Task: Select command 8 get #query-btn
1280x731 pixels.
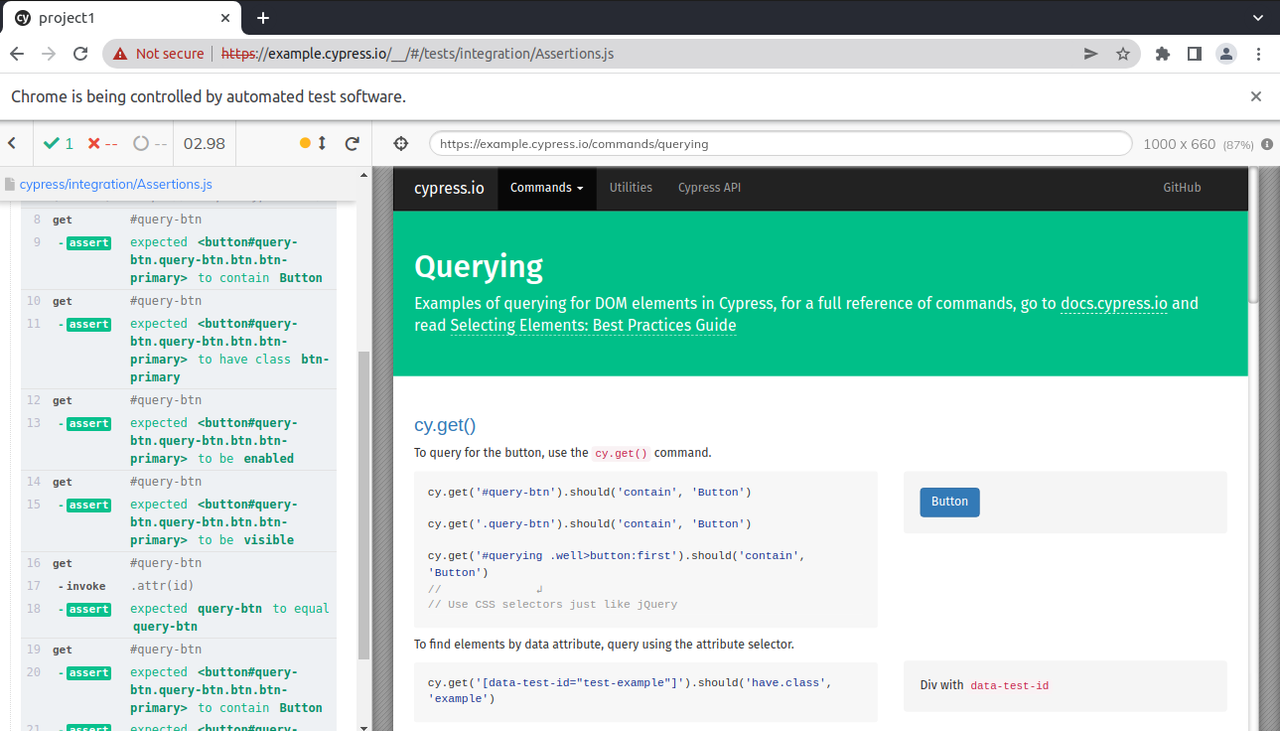Action: 178,220
